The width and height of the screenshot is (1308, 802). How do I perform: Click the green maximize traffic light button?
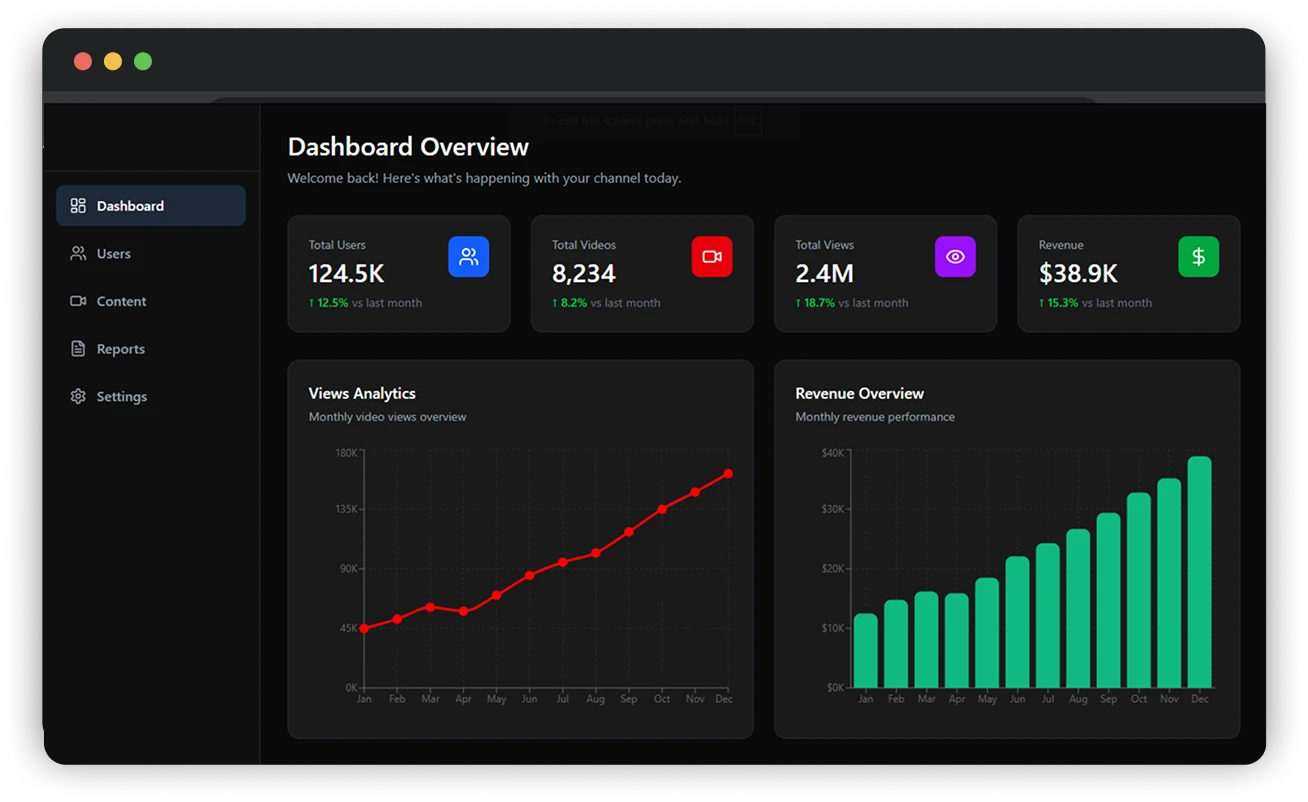pos(142,61)
